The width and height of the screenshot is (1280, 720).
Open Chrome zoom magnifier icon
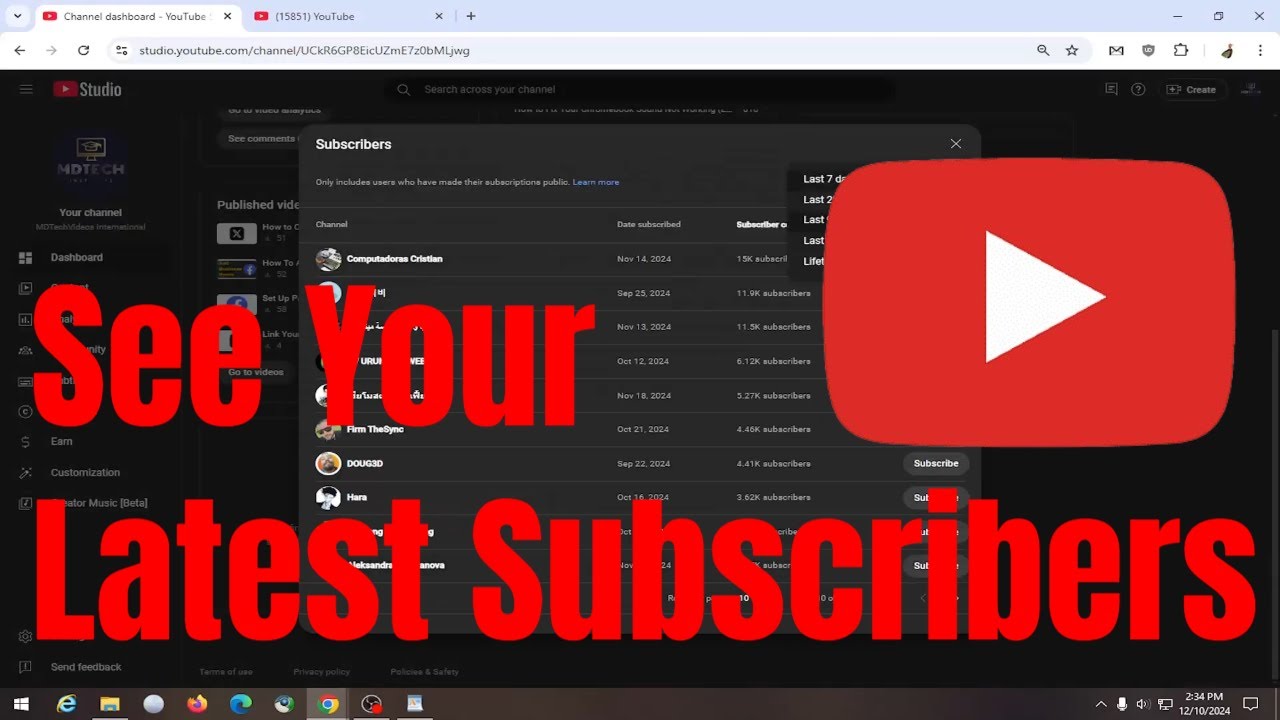pyautogui.click(x=1043, y=50)
